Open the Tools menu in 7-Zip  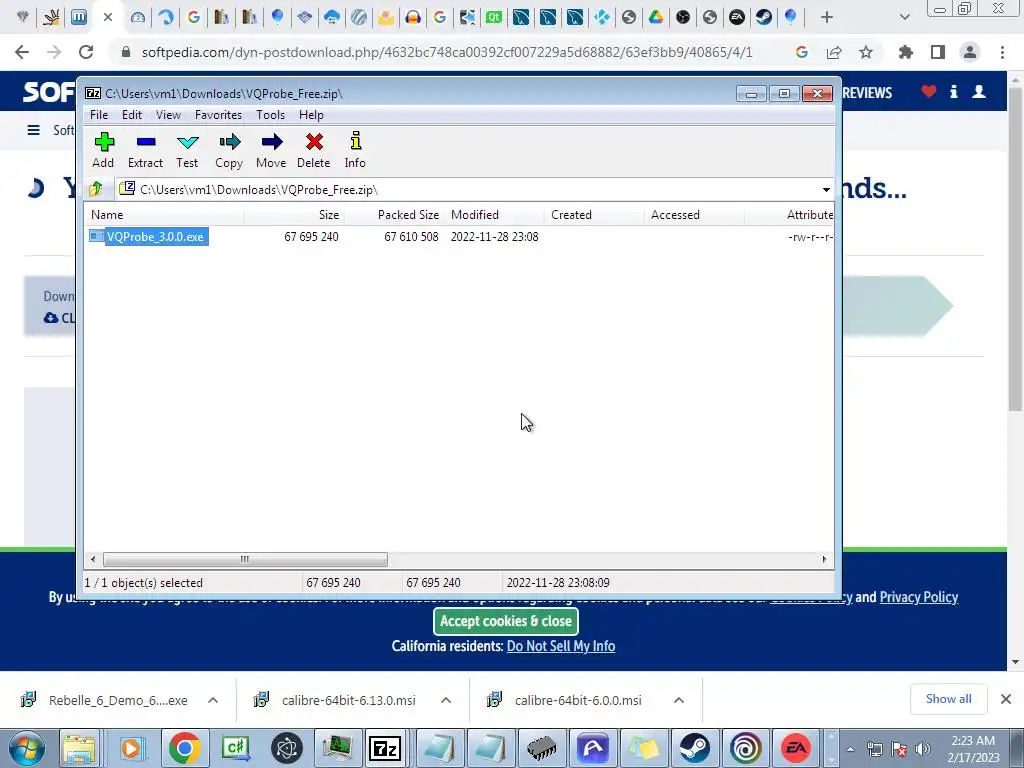pyautogui.click(x=270, y=115)
